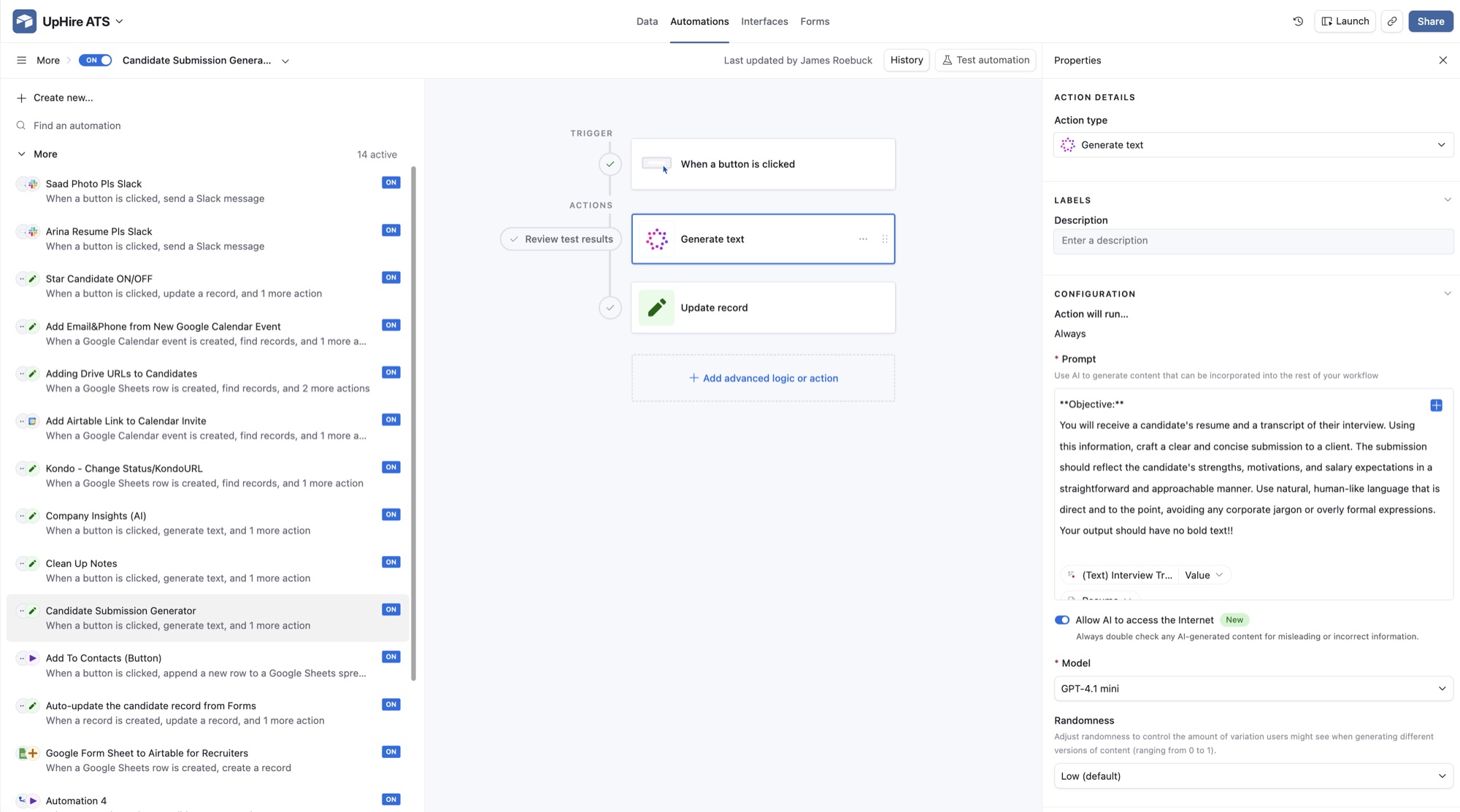Open the Model GPT-4.1 mini dropdown
Image resolution: width=1460 pixels, height=812 pixels.
coord(1253,689)
